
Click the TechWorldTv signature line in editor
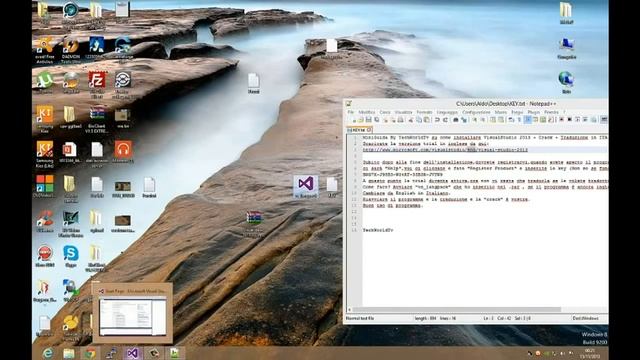[378, 230]
